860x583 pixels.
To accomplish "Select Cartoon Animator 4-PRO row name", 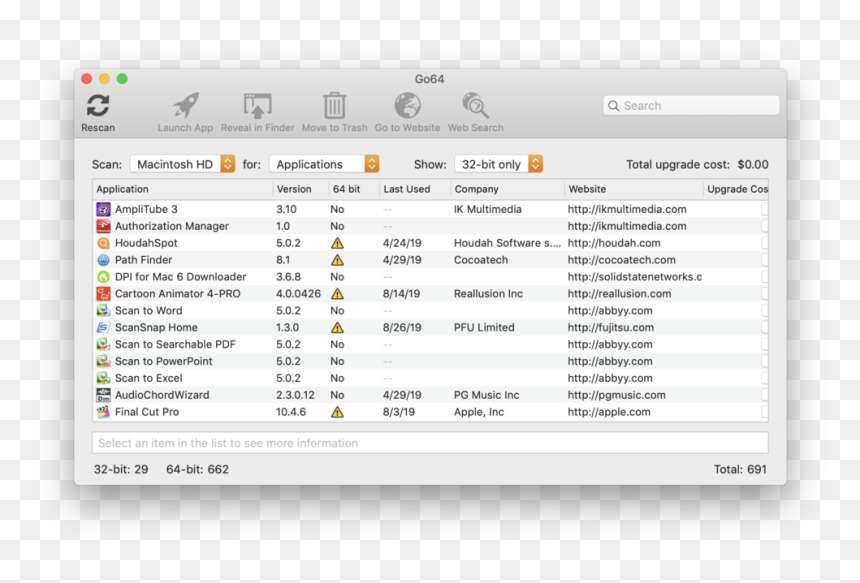I will coord(178,294).
